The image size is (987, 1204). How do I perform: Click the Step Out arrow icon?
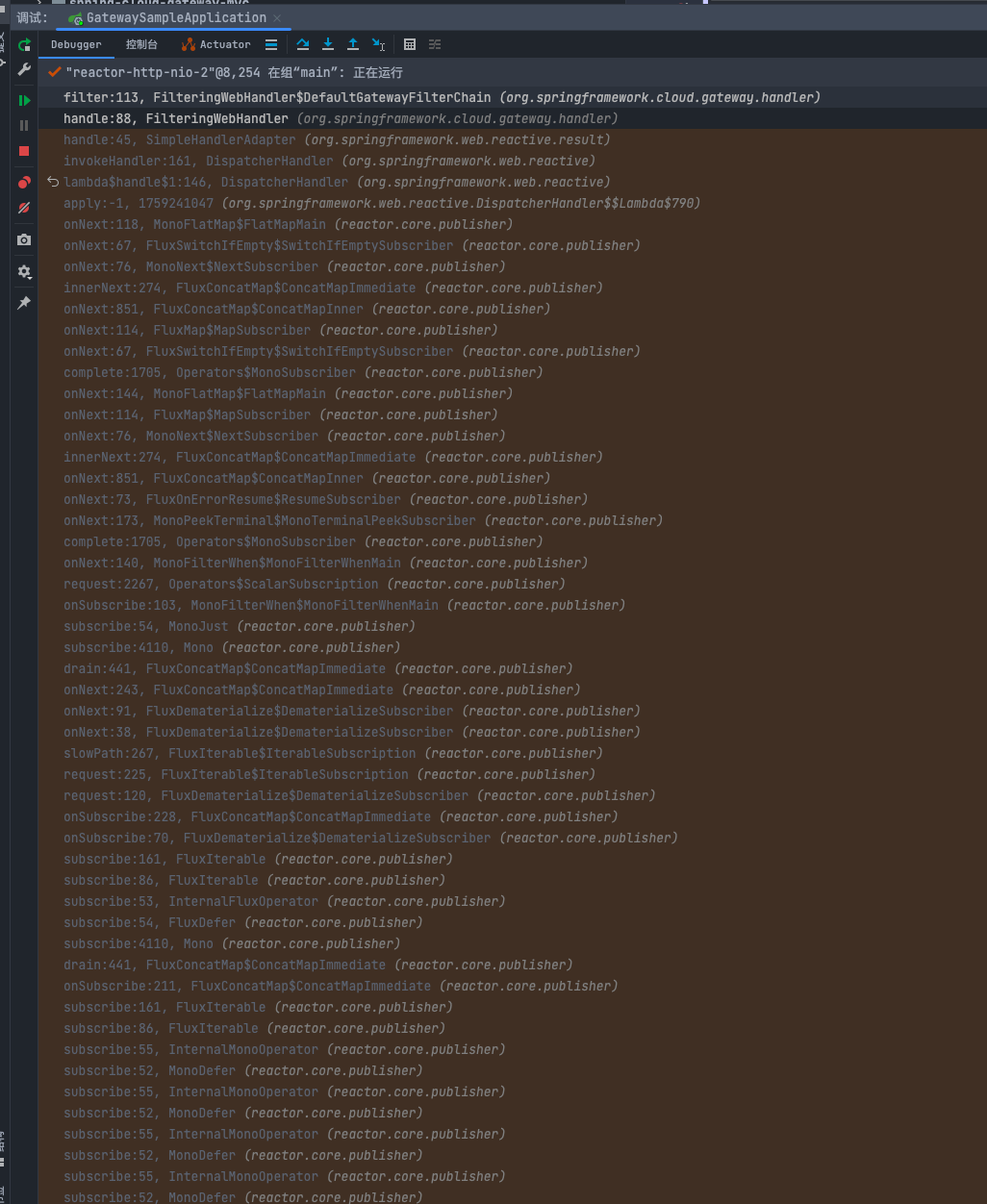coord(353,44)
